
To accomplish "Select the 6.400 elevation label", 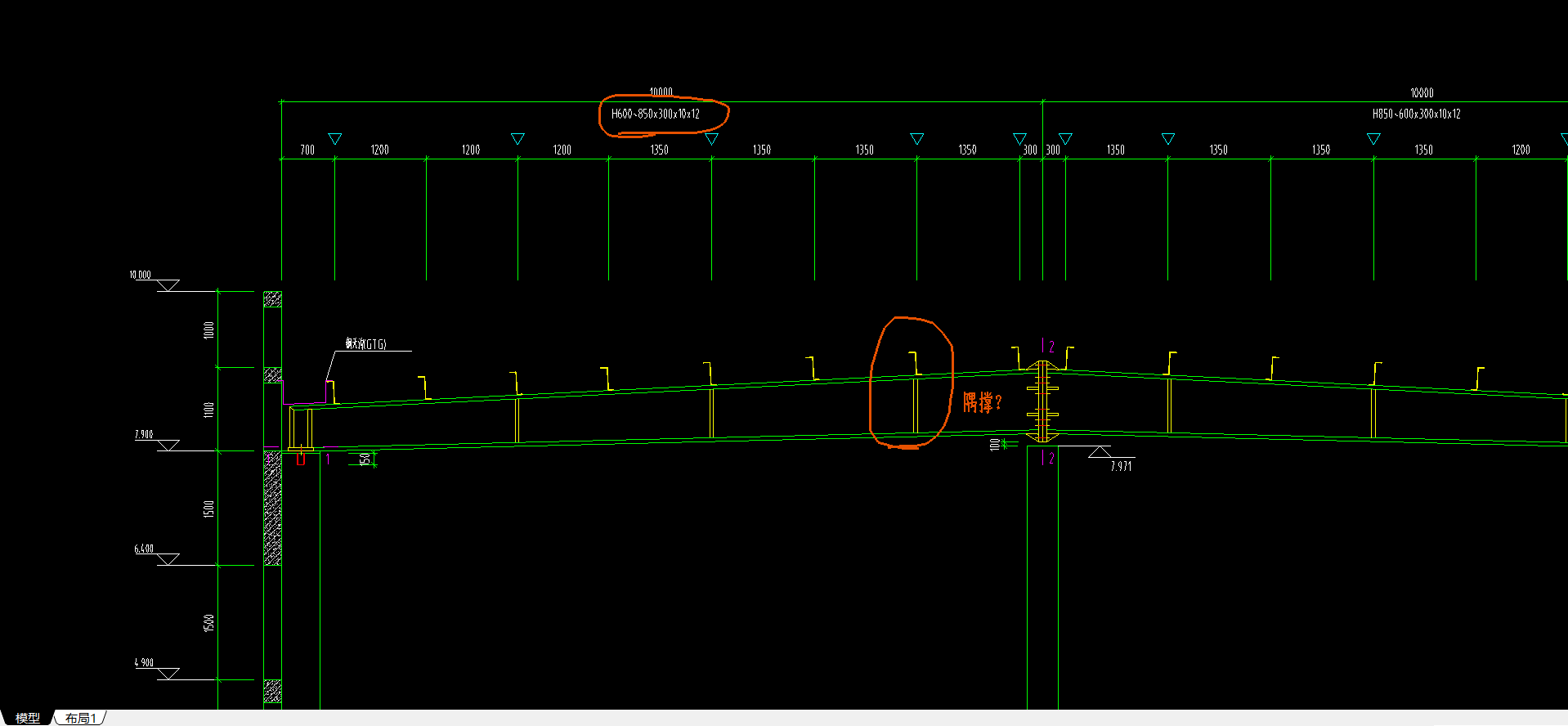I will [144, 549].
